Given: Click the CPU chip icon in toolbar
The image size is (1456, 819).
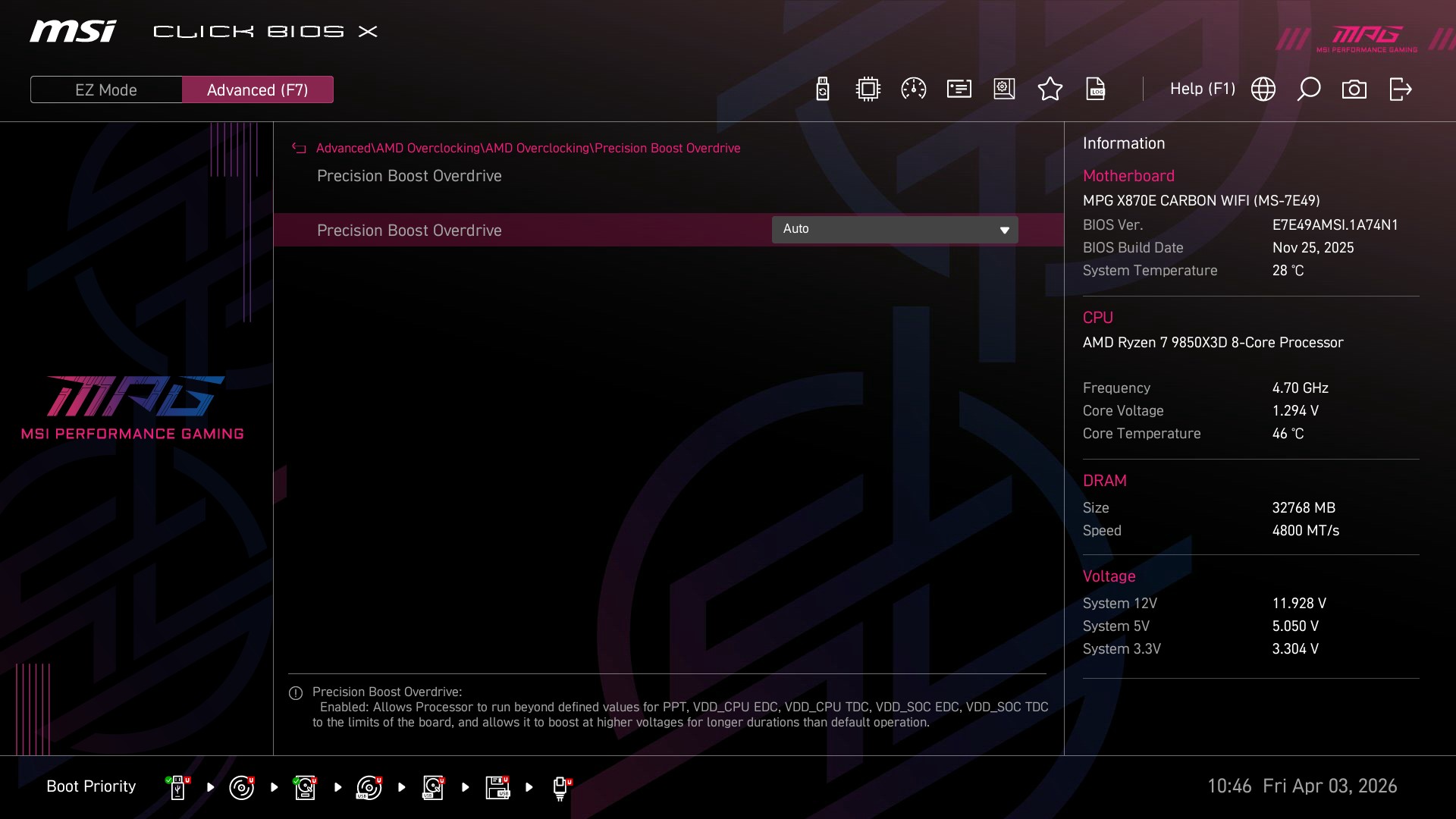Looking at the screenshot, I should (868, 89).
